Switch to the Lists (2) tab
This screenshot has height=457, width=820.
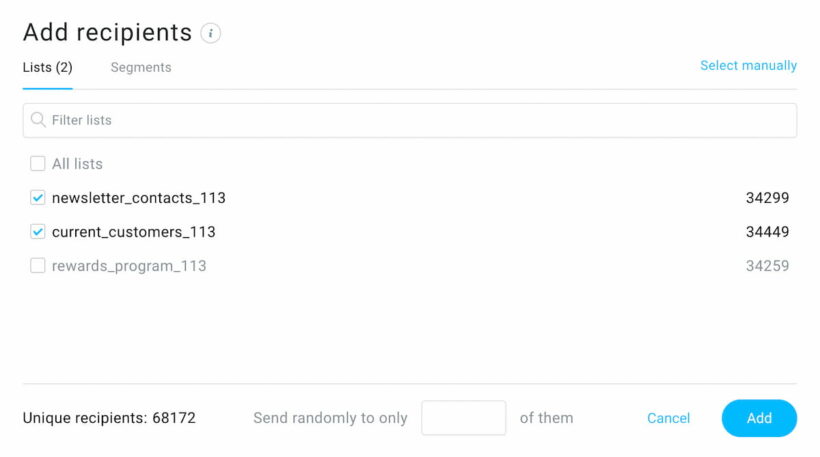click(47, 68)
